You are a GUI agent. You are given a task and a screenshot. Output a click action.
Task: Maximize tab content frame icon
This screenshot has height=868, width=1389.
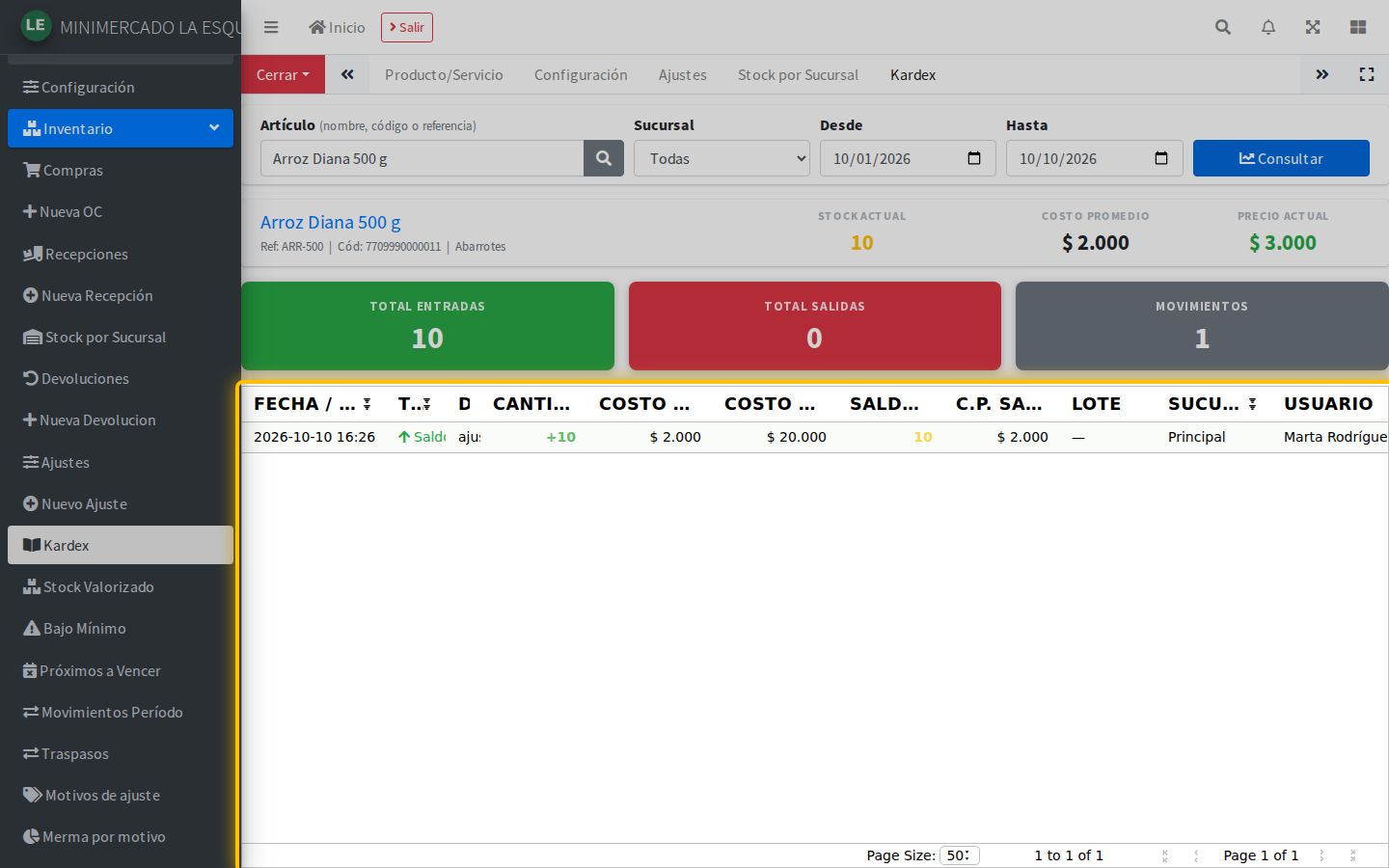click(1367, 74)
